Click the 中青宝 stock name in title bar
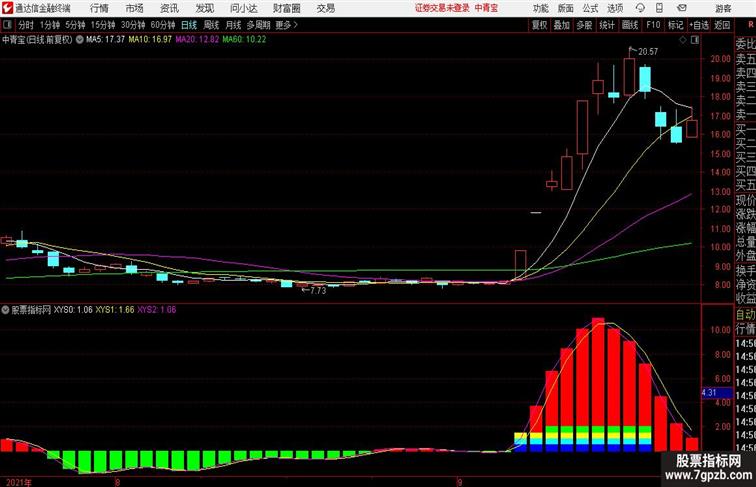 click(x=486, y=8)
